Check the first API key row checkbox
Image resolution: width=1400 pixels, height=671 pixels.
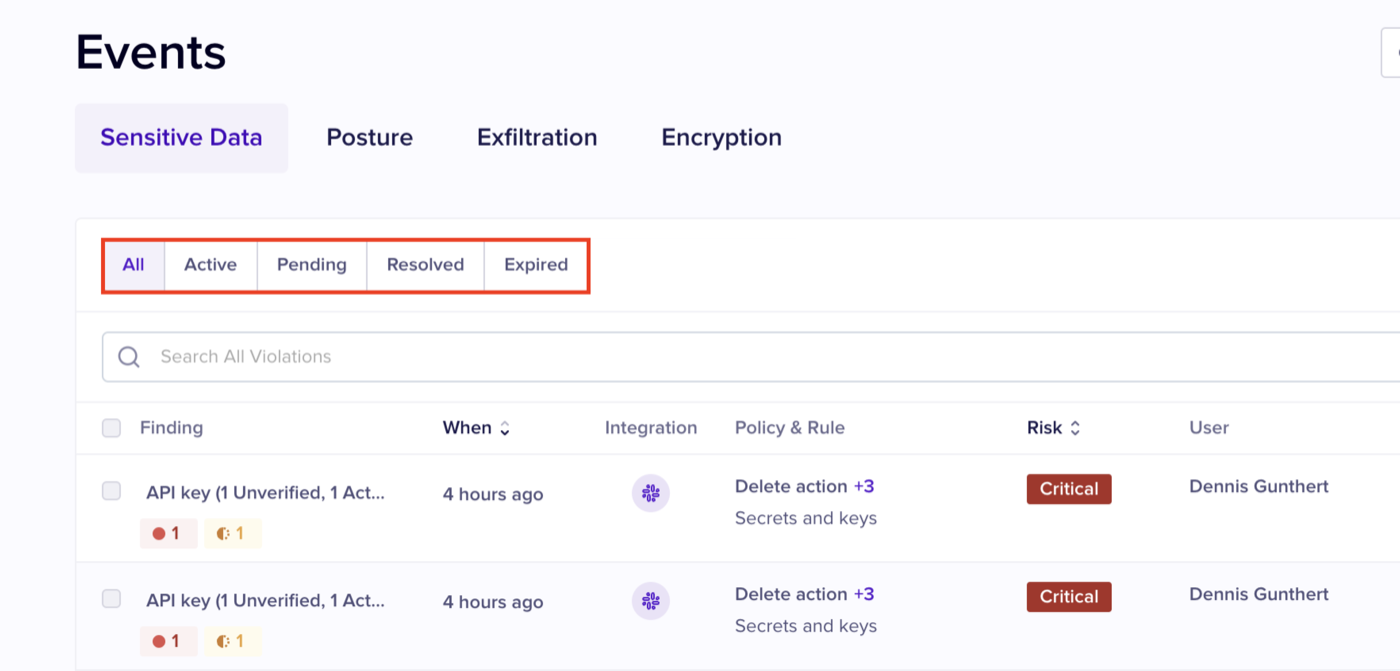111,491
